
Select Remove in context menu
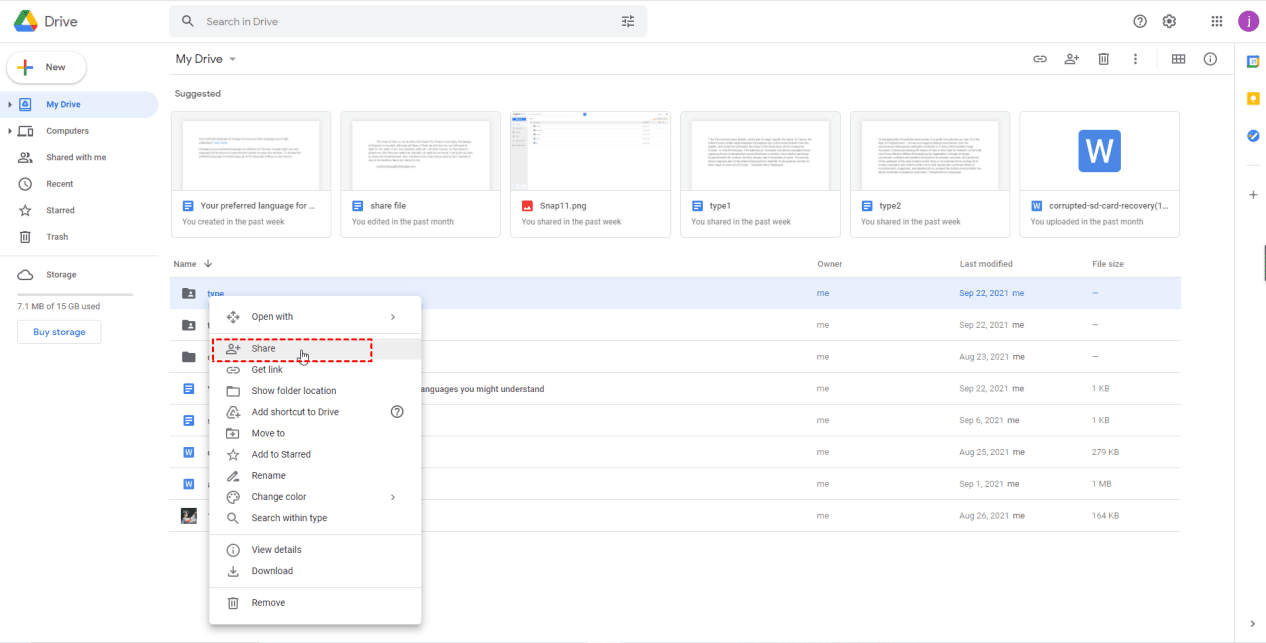tap(315, 603)
